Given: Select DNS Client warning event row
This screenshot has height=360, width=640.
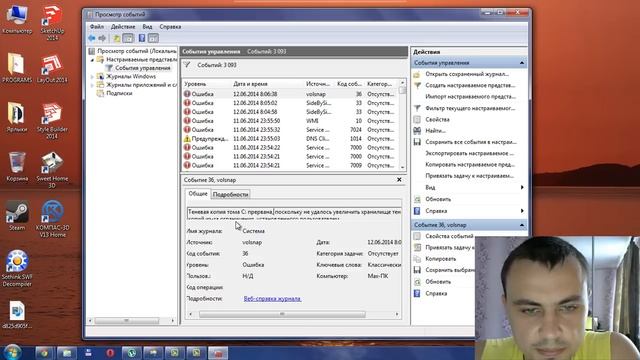Looking at the screenshot, I should coord(290,139).
